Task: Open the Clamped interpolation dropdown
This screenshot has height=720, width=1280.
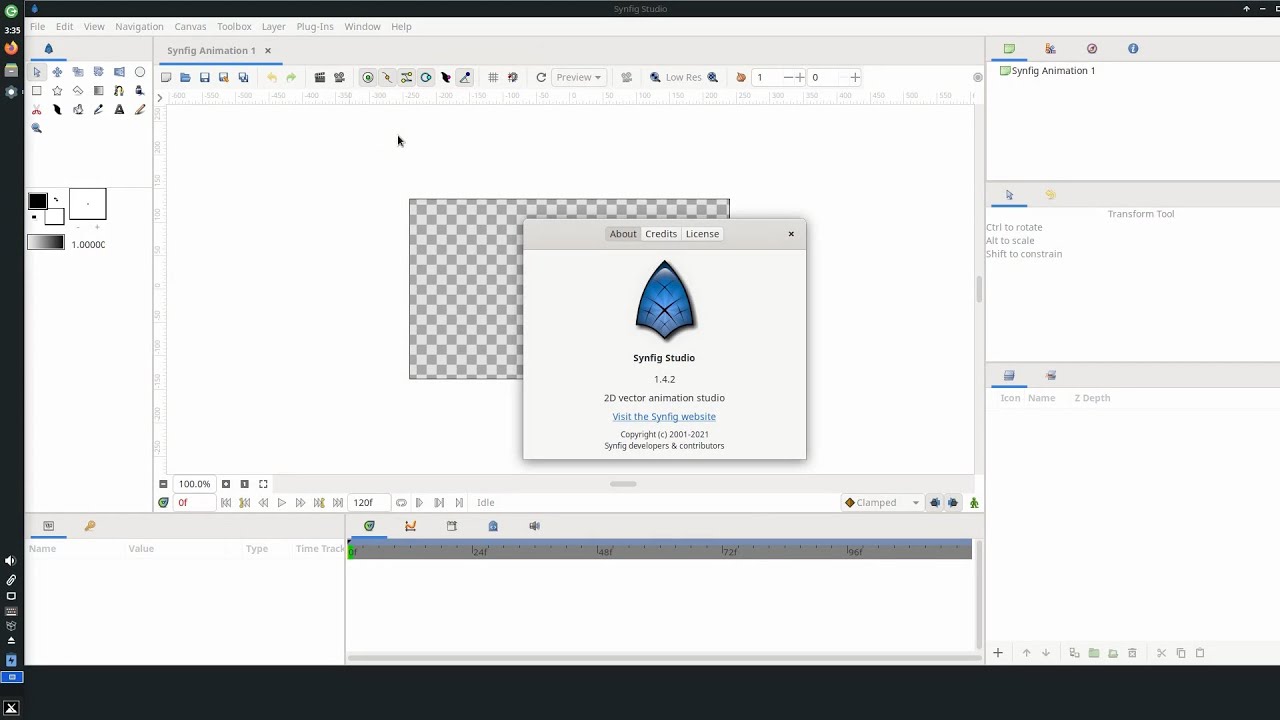Action: pyautogui.click(x=882, y=503)
